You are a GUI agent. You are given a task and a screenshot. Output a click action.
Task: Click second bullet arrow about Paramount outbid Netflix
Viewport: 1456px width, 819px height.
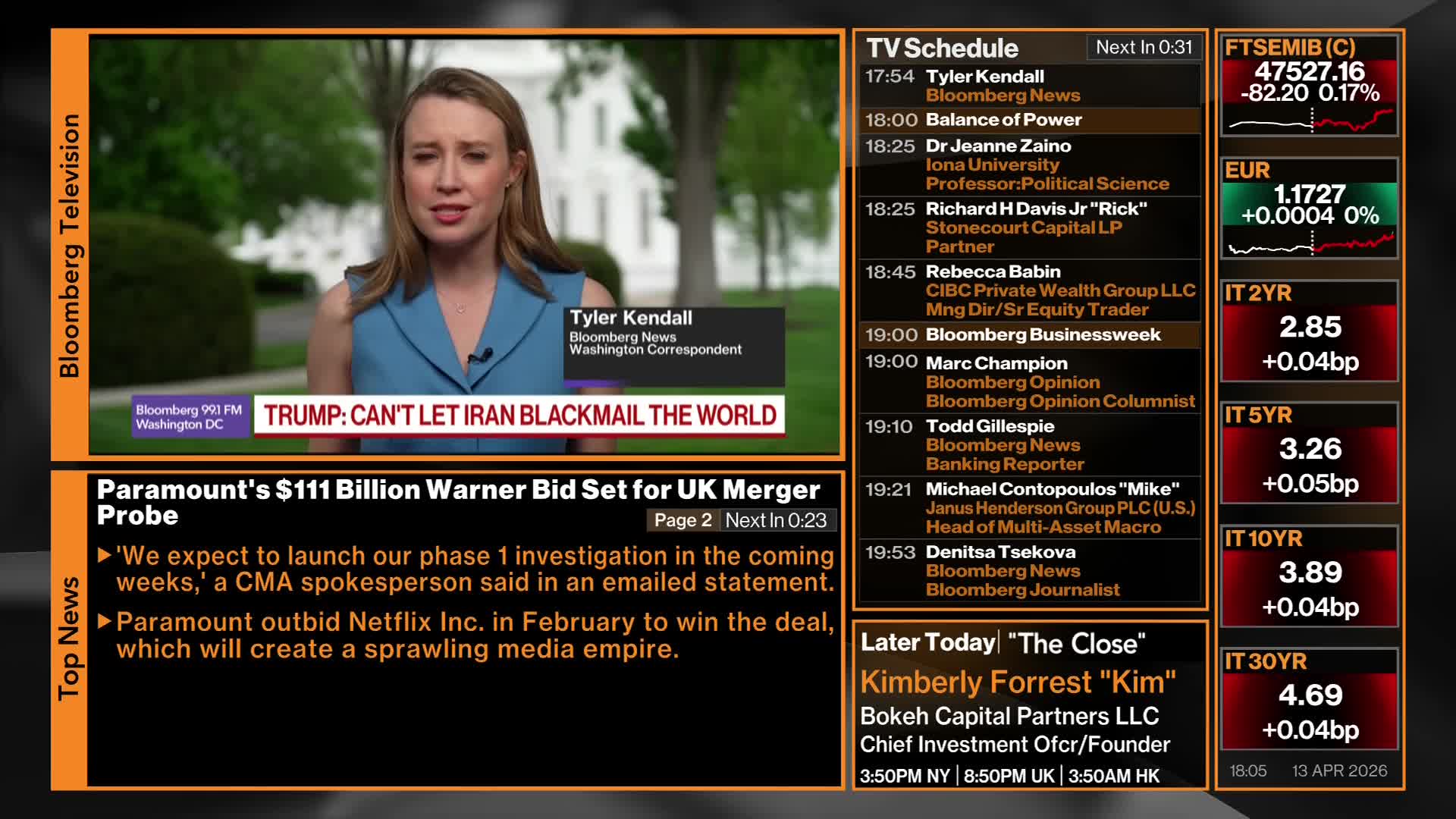(105, 622)
